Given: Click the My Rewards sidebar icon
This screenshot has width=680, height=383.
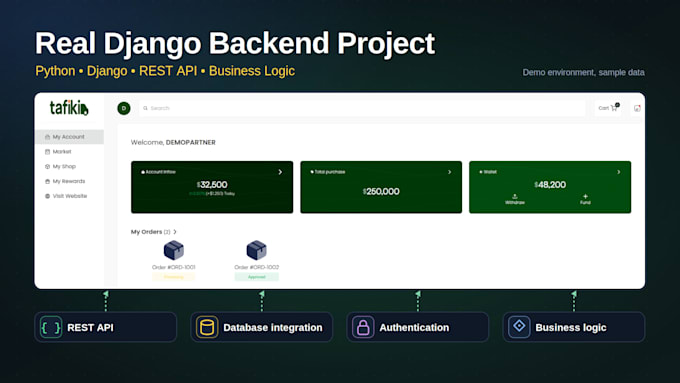Looking at the screenshot, I should pos(47,181).
